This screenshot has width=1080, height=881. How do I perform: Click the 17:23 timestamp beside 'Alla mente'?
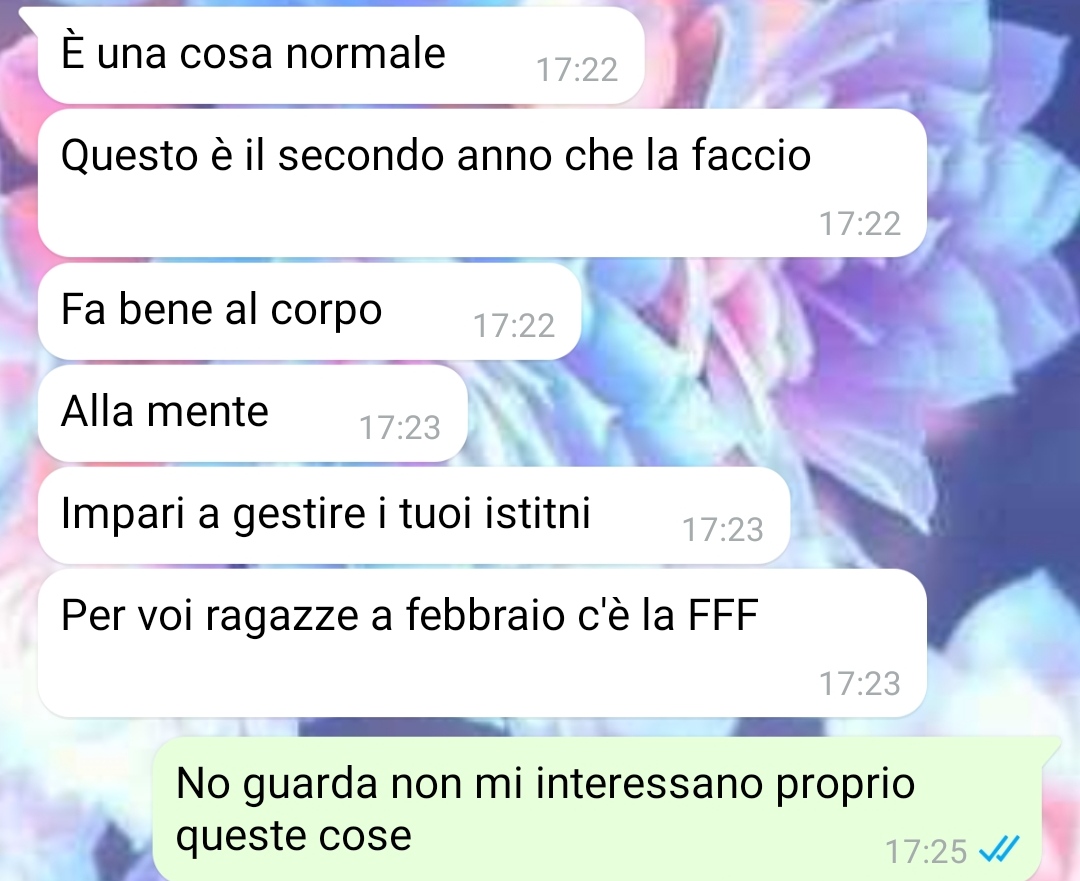tap(400, 428)
